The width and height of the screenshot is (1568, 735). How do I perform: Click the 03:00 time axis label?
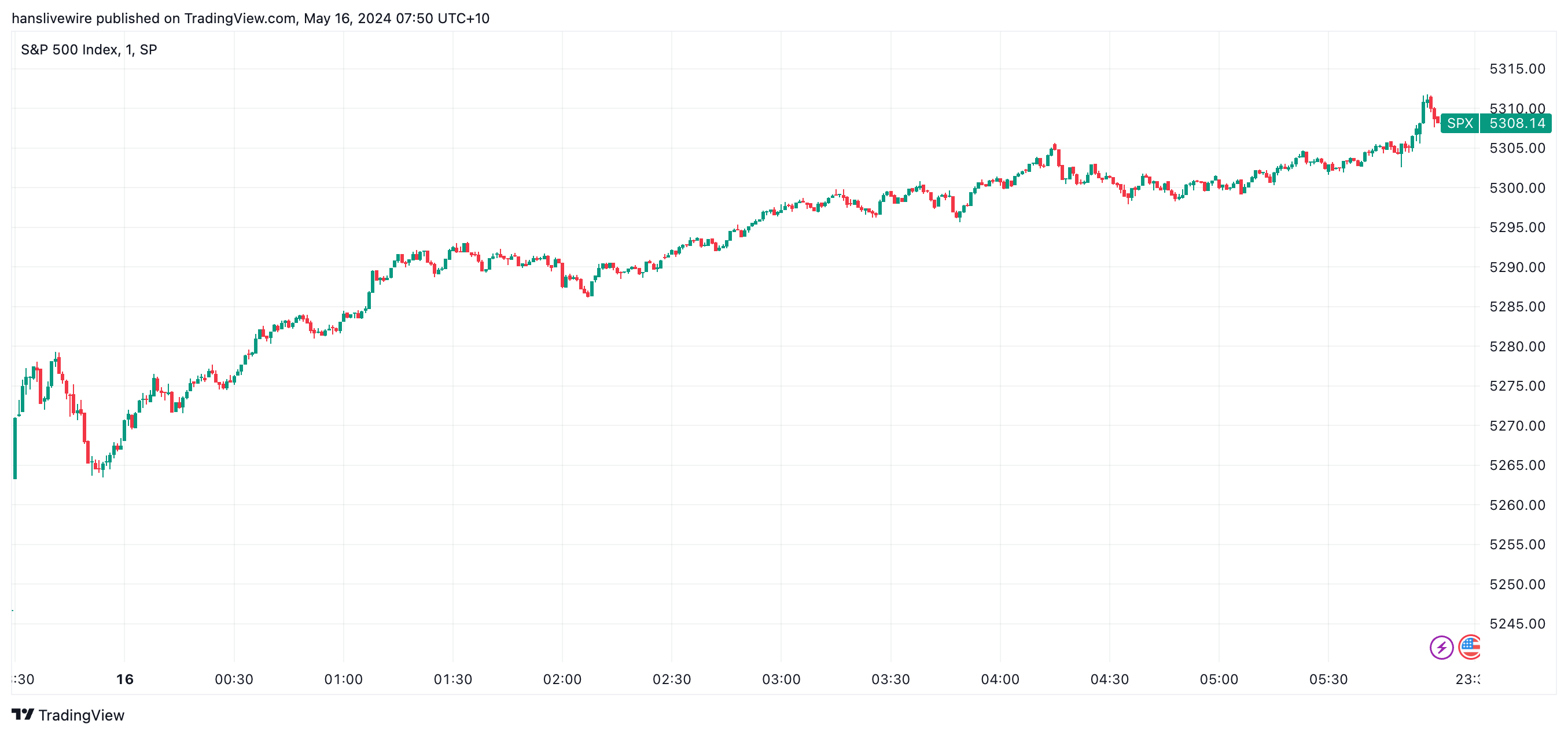[781, 679]
